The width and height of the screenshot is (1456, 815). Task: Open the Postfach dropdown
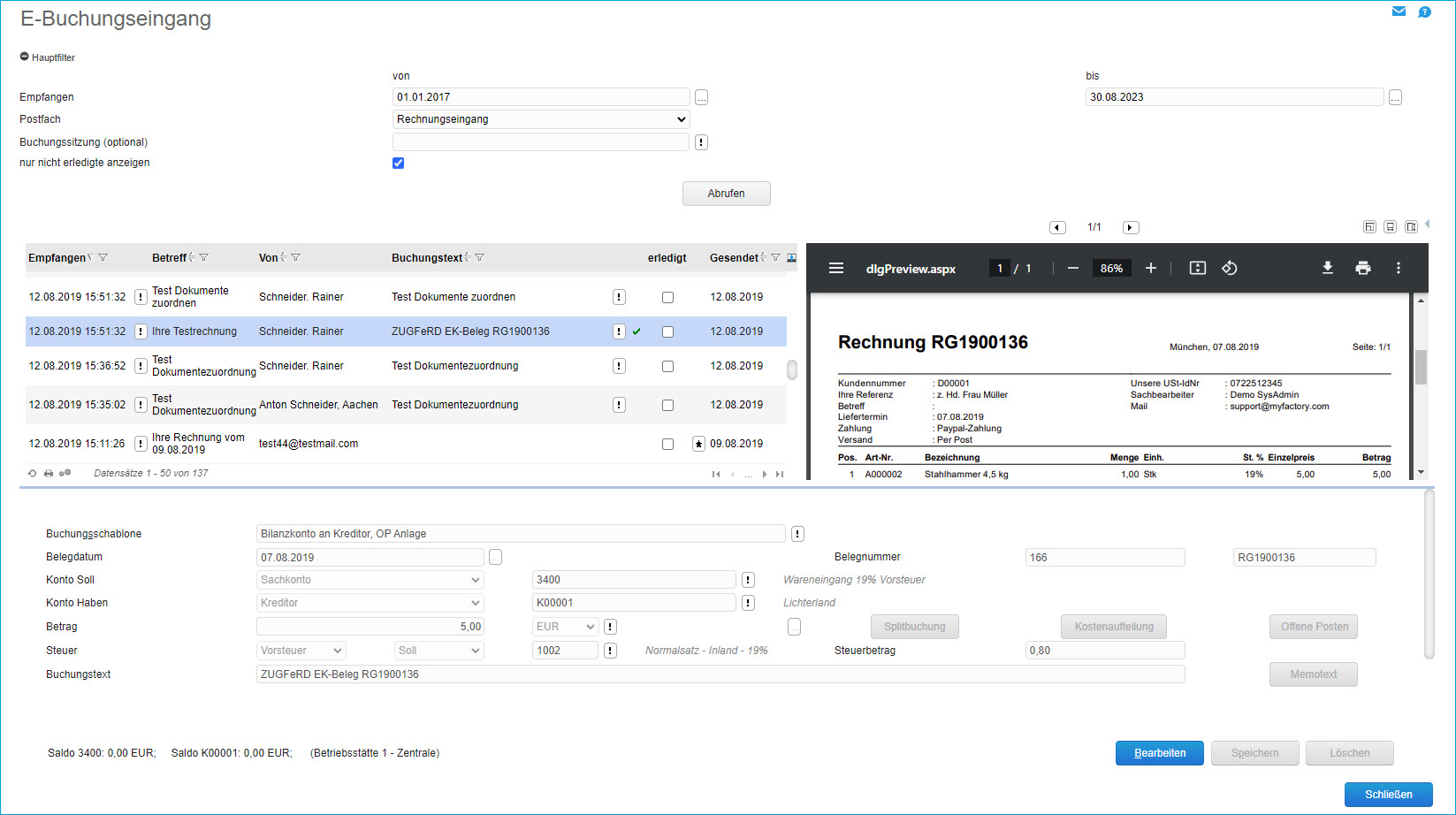click(x=540, y=119)
